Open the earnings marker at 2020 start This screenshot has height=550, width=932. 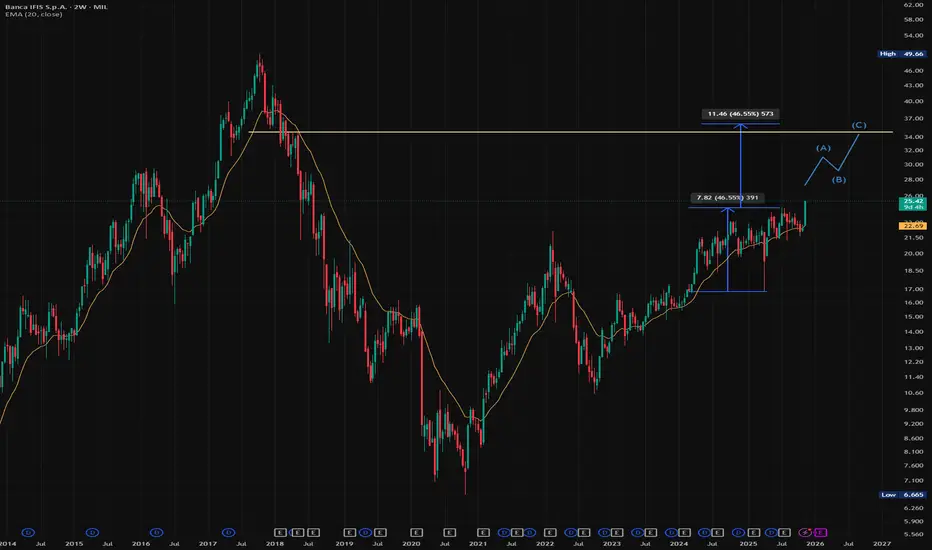click(x=416, y=532)
